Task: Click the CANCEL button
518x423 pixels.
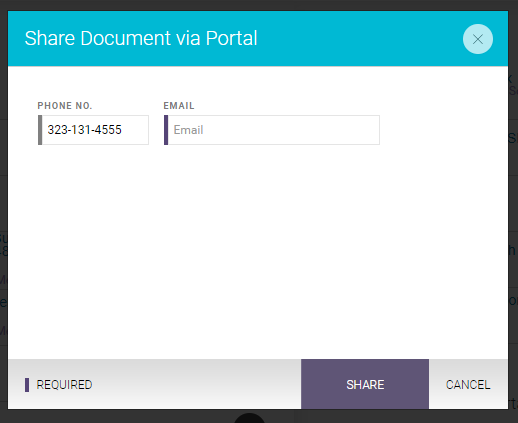Action: [x=468, y=384]
